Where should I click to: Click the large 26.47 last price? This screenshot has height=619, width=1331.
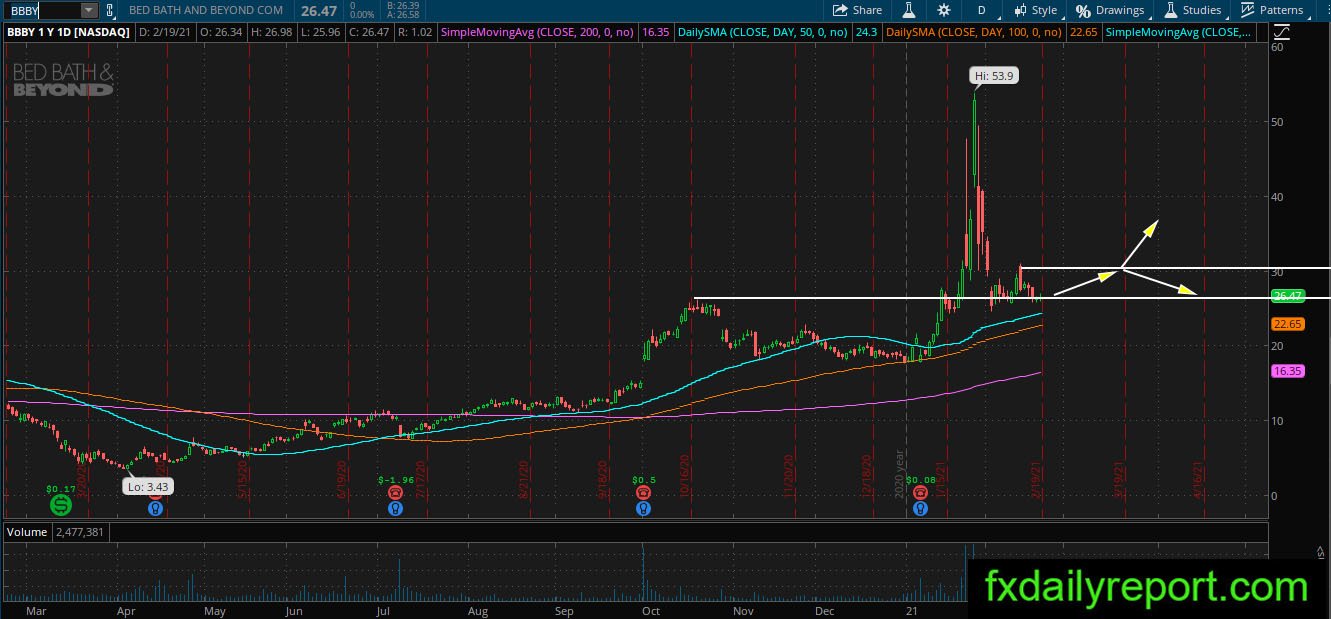pyautogui.click(x=317, y=10)
